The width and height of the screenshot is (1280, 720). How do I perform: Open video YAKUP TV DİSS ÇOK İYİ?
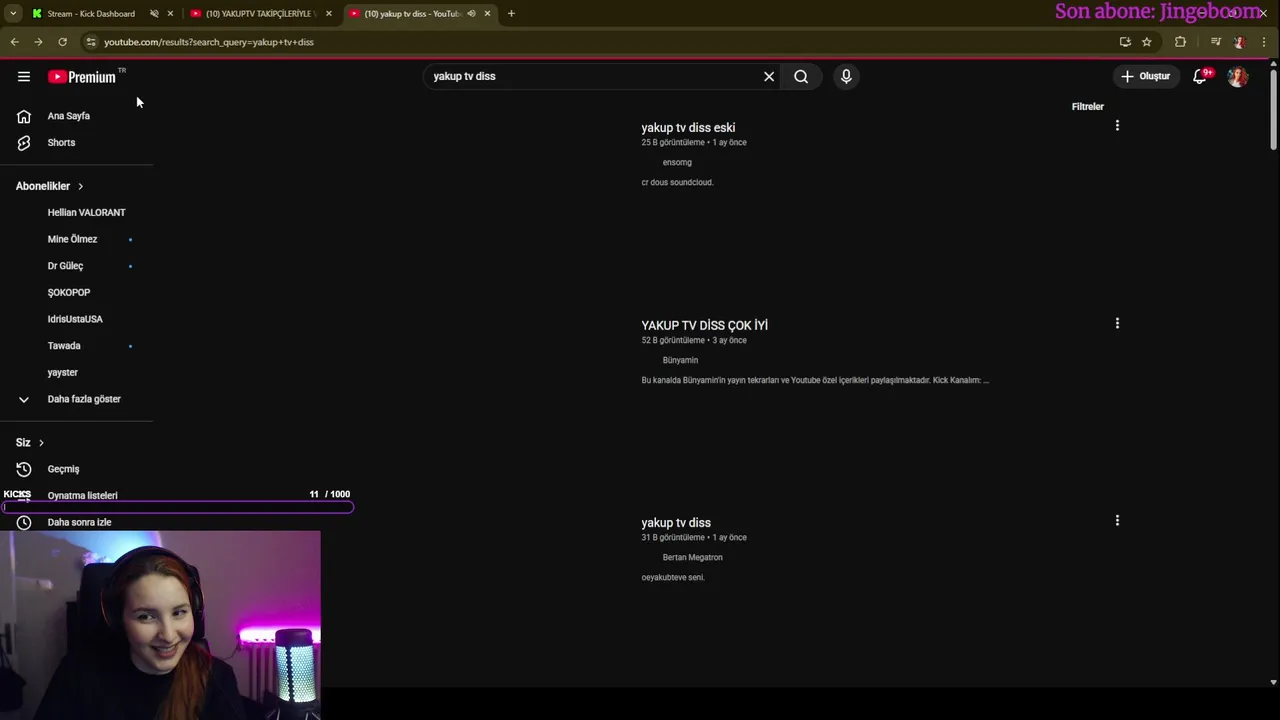704,325
